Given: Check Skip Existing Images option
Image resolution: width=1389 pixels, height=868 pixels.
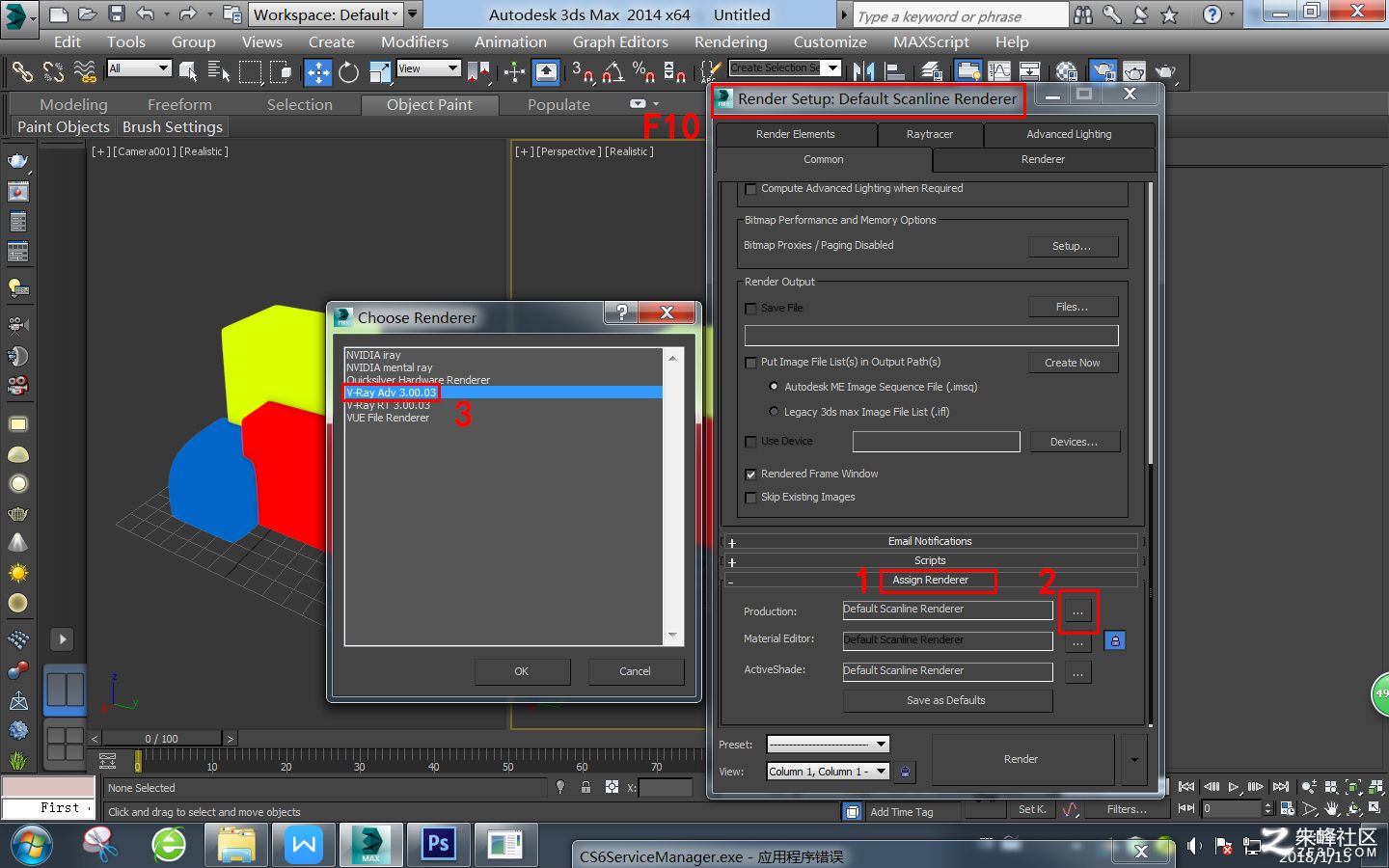Looking at the screenshot, I should [x=750, y=498].
